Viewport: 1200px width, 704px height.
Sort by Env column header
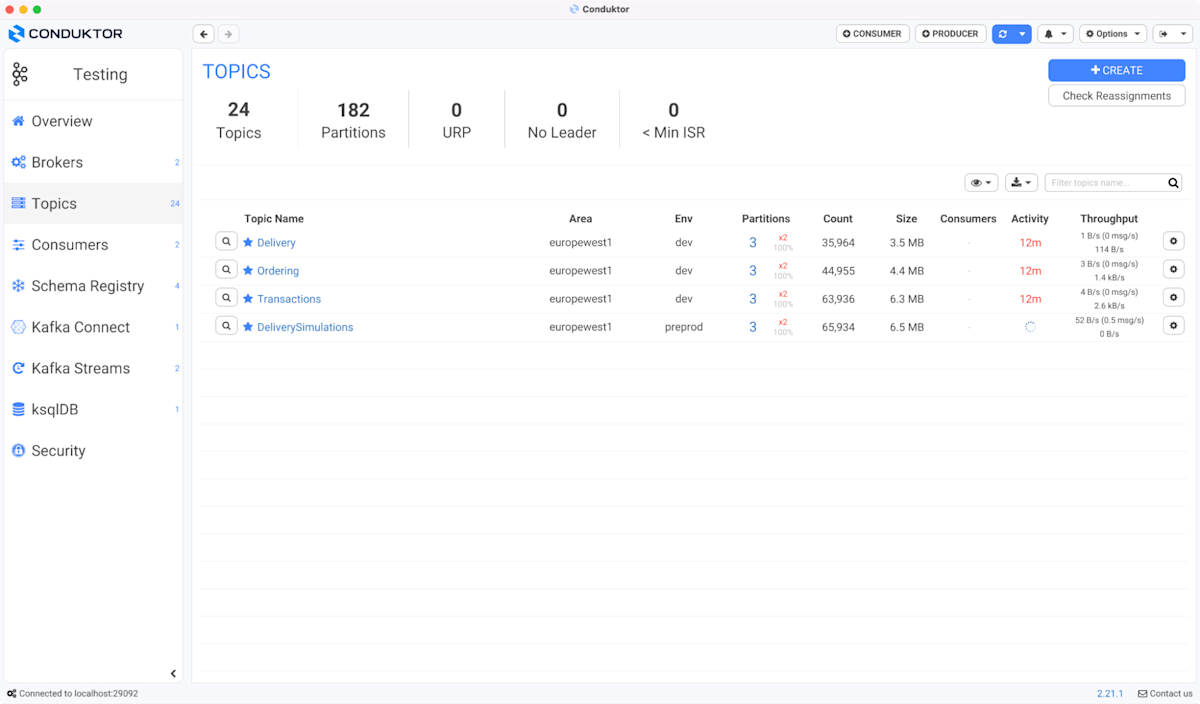684,219
